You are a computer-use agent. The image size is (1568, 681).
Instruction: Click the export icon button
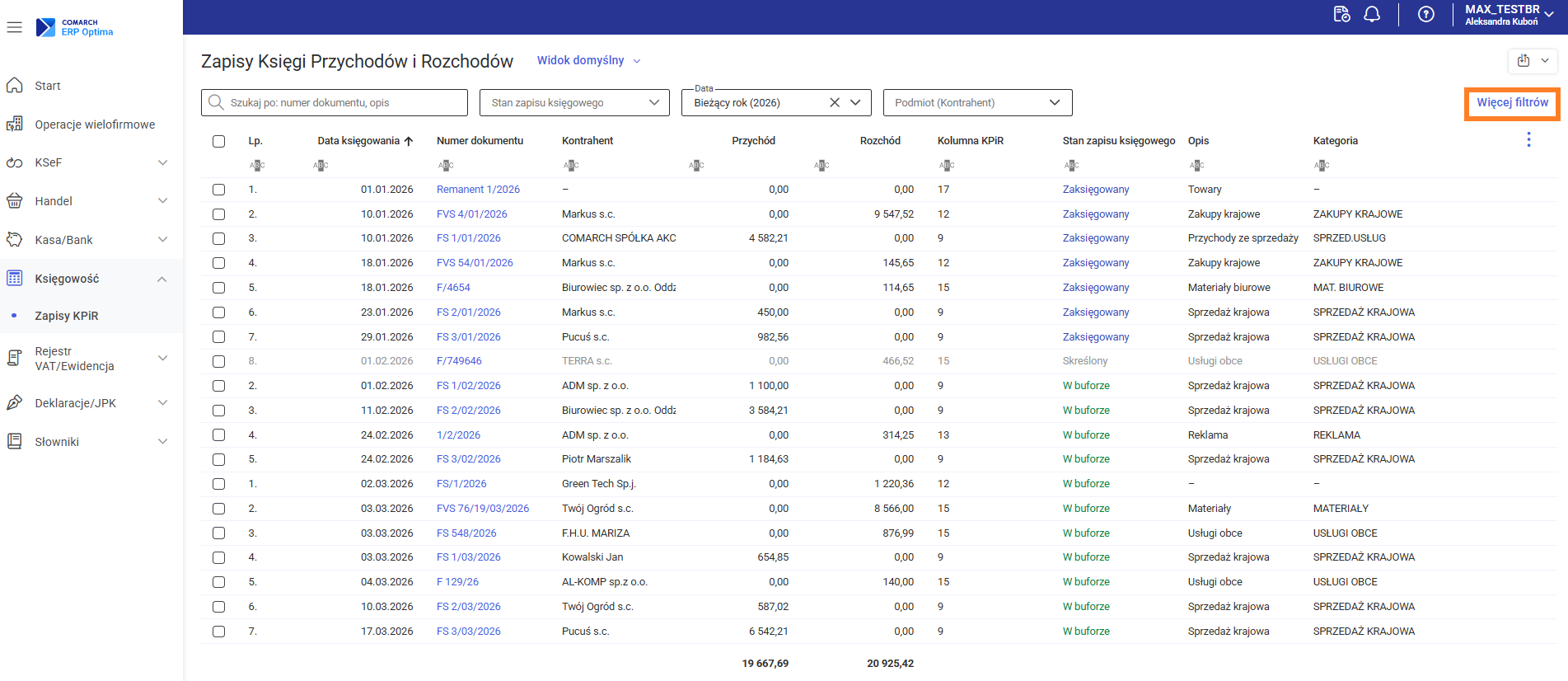[1524, 60]
